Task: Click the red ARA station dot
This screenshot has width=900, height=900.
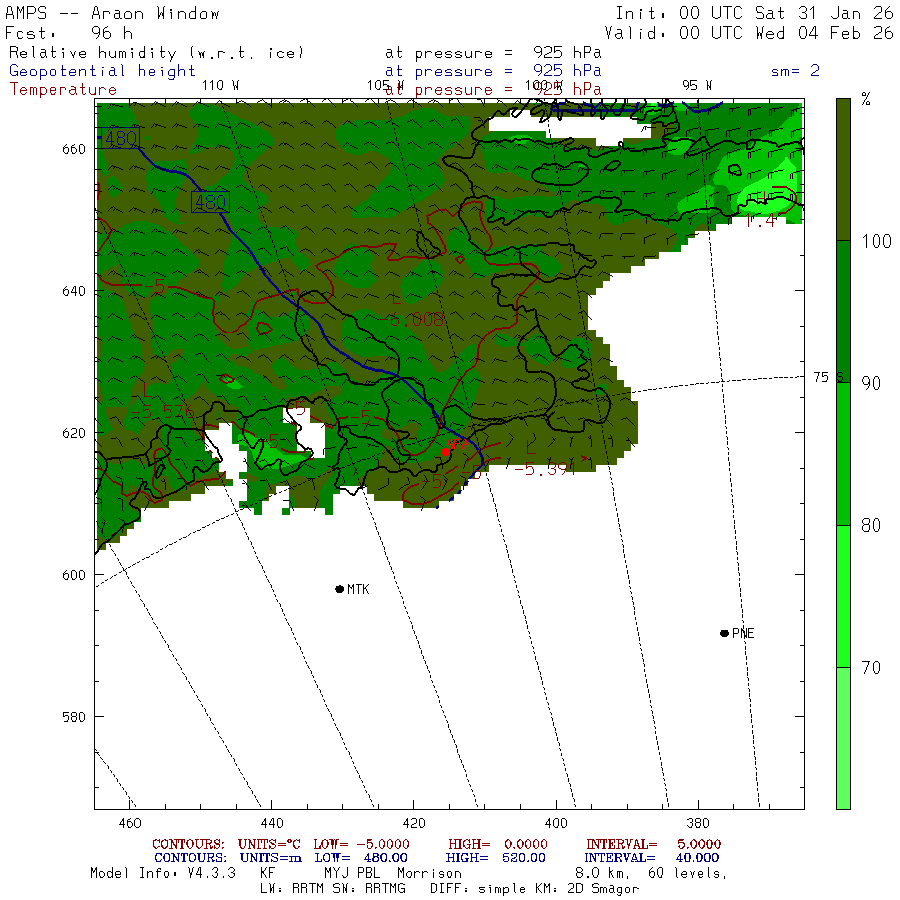Action: click(445, 452)
